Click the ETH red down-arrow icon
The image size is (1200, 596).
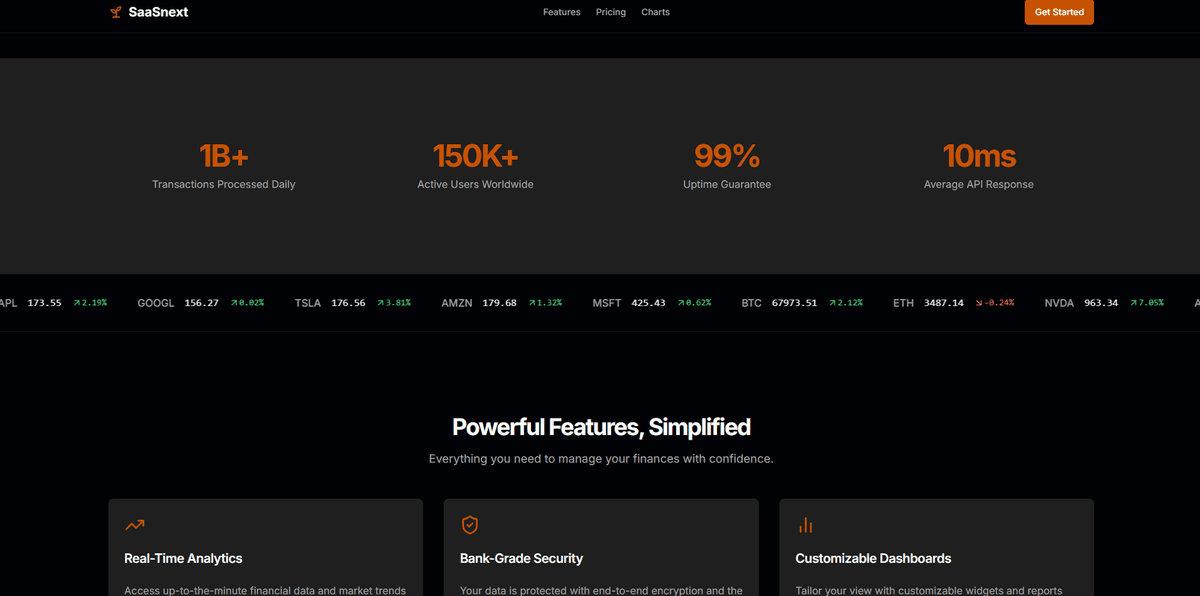[979, 302]
